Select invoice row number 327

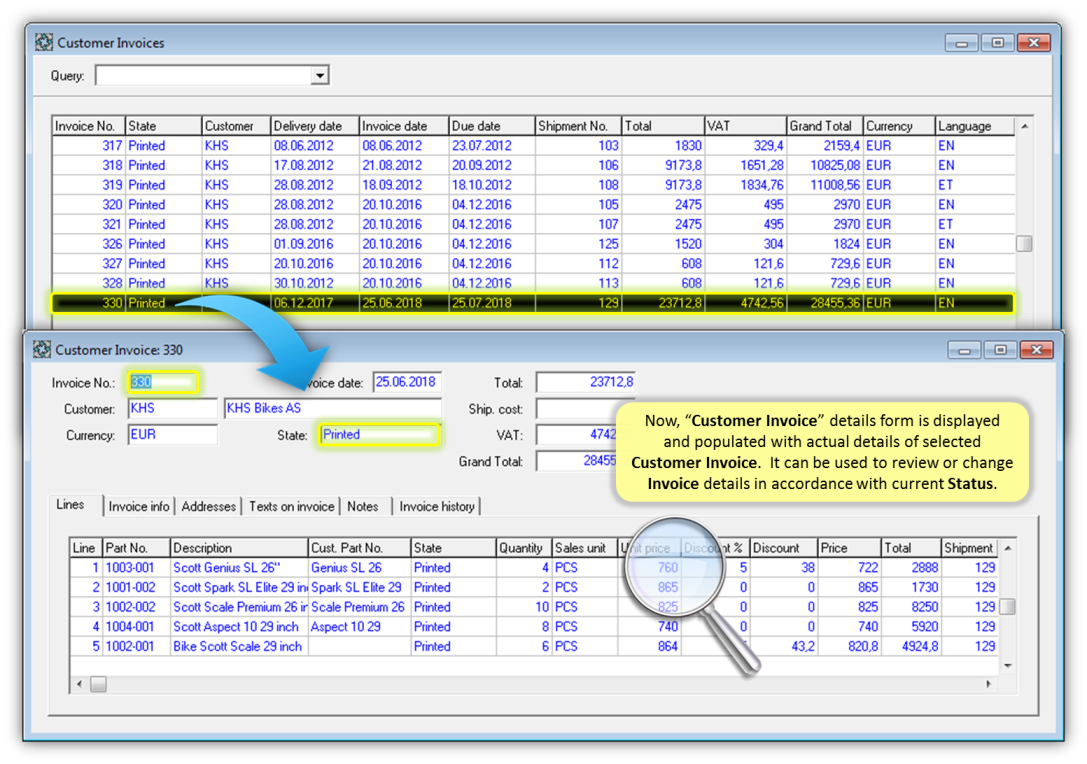pos(533,263)
